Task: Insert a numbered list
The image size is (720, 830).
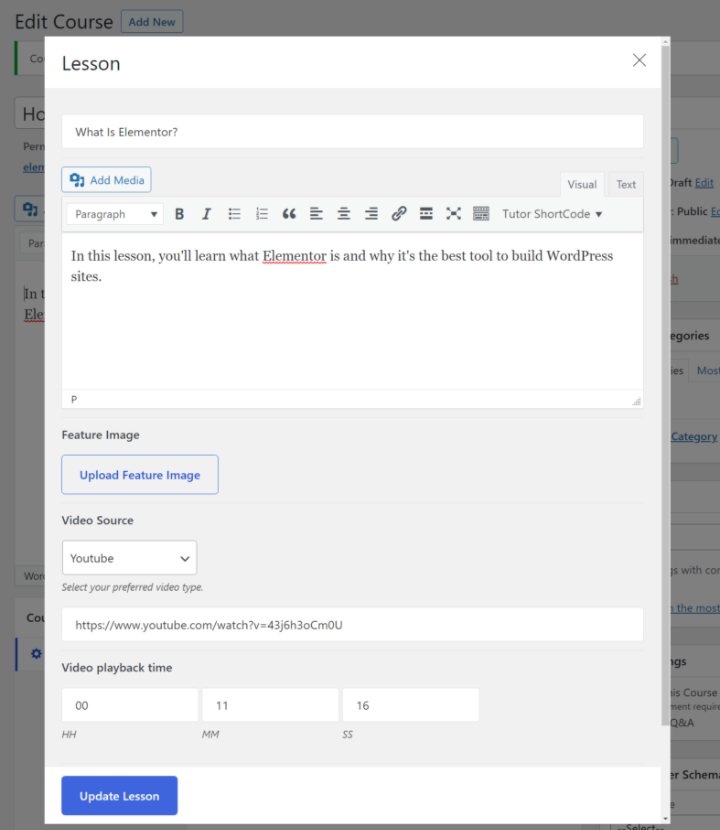Action: tap(262, 214)
